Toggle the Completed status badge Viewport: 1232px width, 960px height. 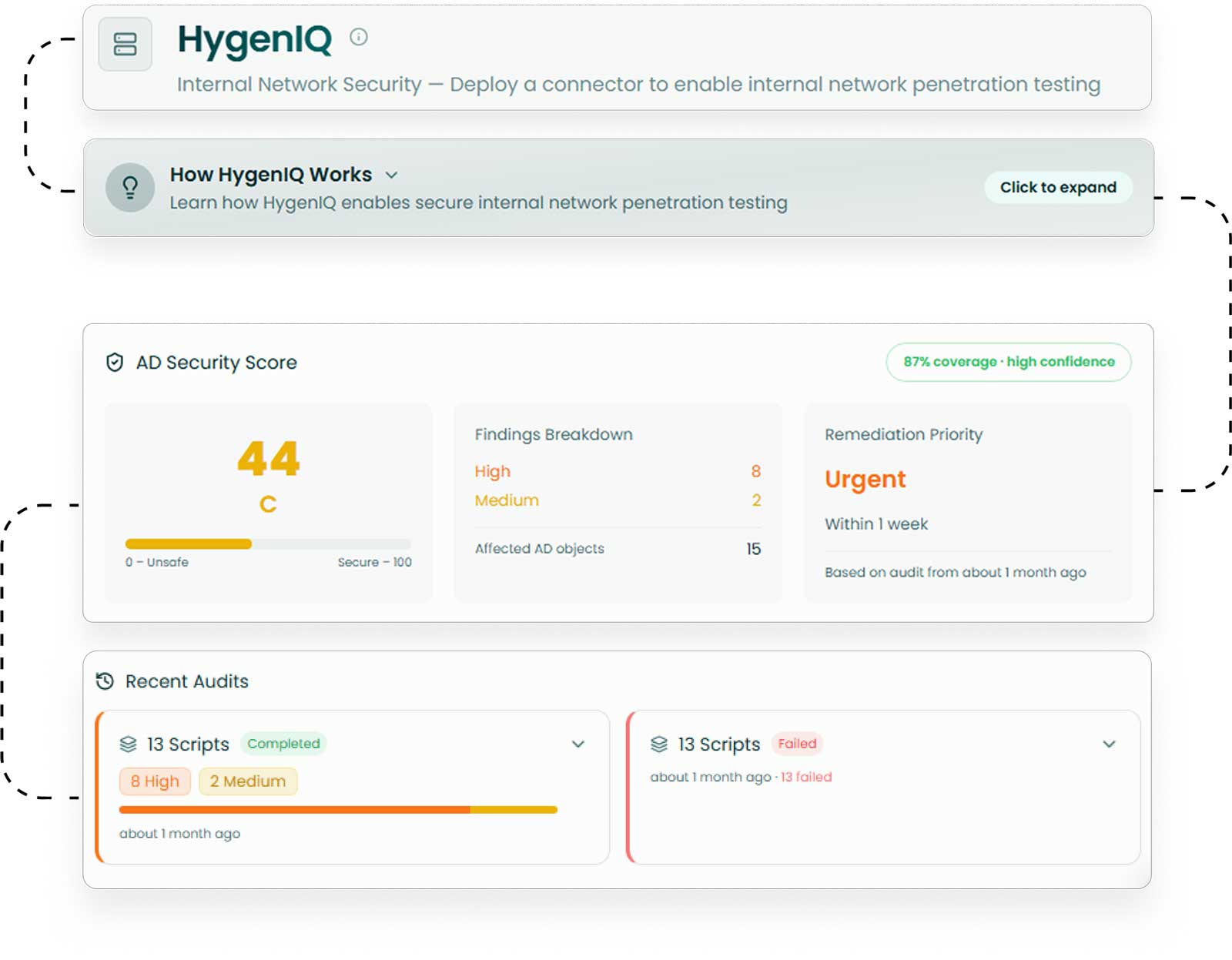pos(284,744)
